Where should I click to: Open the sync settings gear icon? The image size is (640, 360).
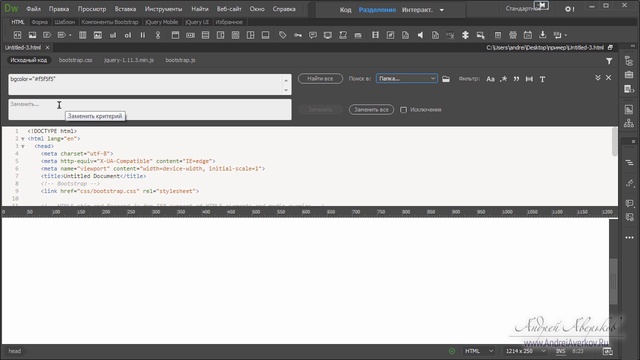(569, 9)
